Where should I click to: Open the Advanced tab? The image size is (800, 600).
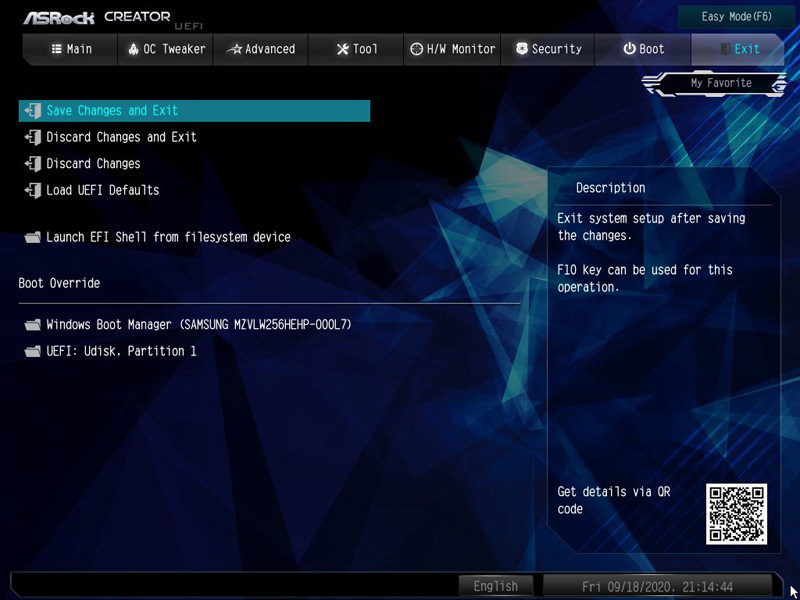click(x=260, y=49)
